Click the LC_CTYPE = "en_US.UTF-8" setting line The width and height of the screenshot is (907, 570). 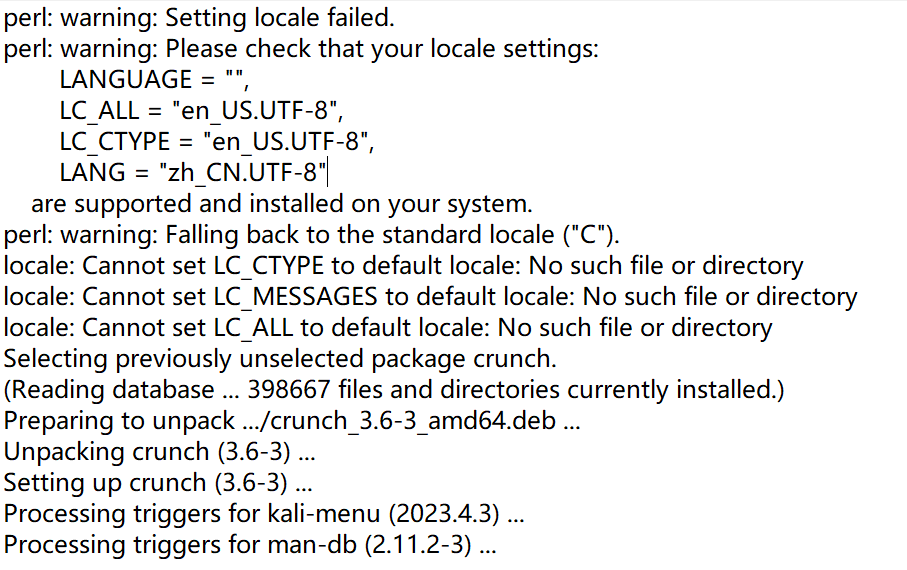point(215,141)
